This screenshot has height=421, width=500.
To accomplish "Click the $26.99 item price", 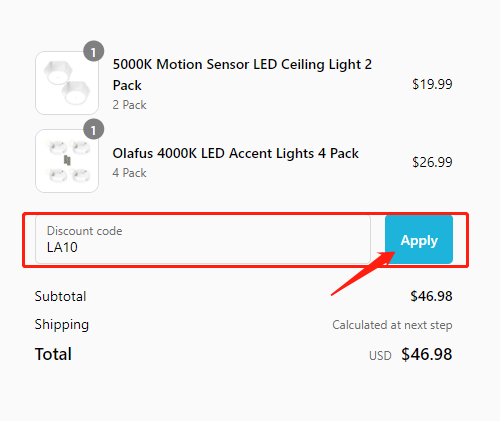I will [x=432, y=162].
